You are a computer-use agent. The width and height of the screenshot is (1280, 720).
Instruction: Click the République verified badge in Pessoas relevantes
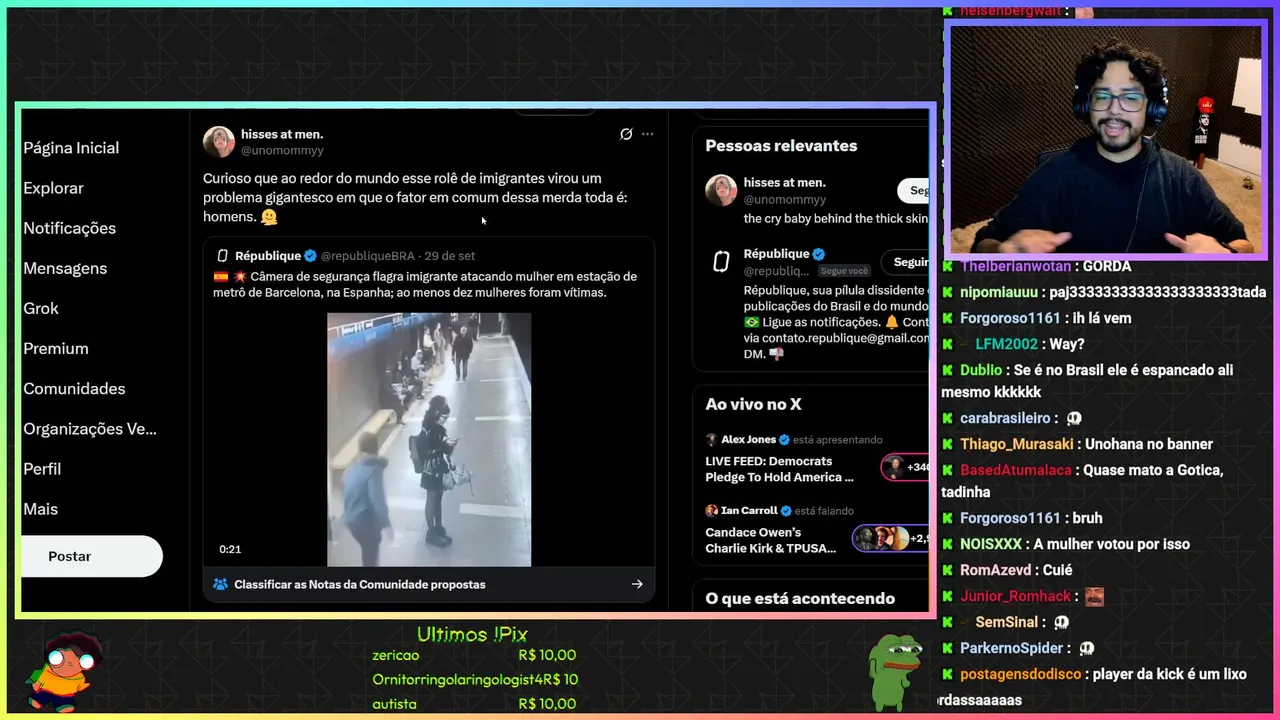pyautogui.click(x=819, y=254)
